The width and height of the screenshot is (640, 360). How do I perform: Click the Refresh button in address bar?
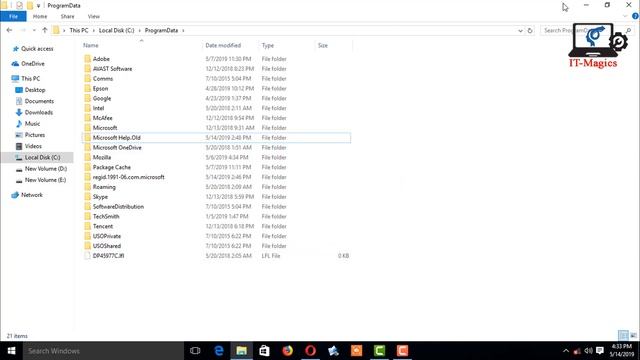(530, 31)
